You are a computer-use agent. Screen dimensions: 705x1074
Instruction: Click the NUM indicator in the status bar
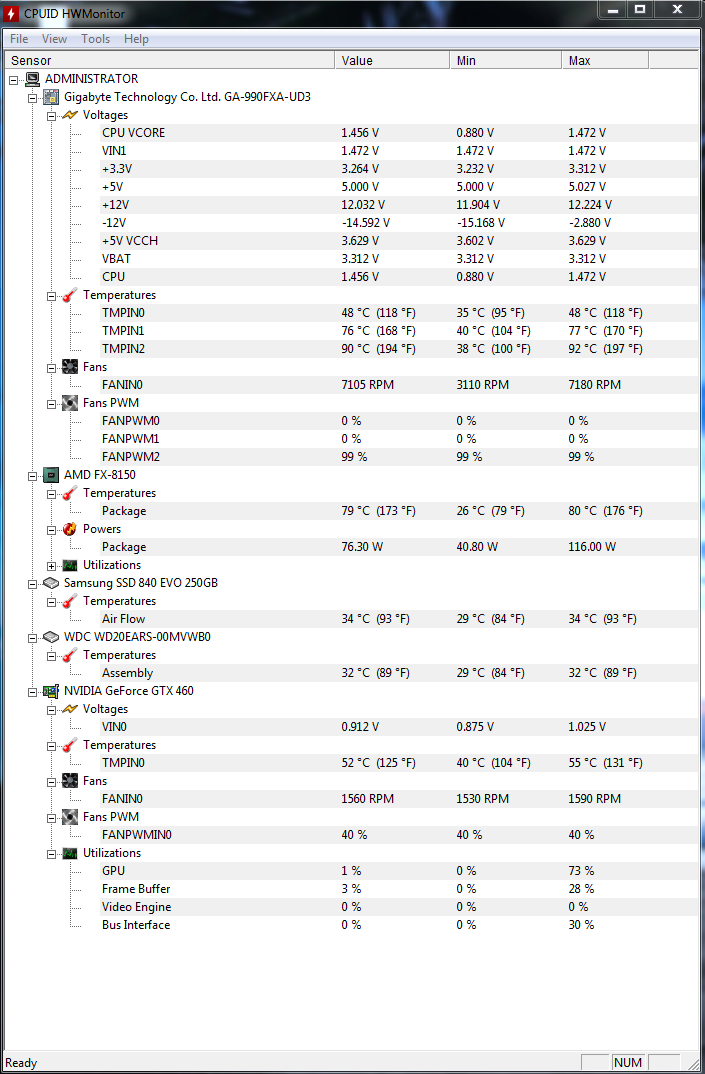(628, 1062)
